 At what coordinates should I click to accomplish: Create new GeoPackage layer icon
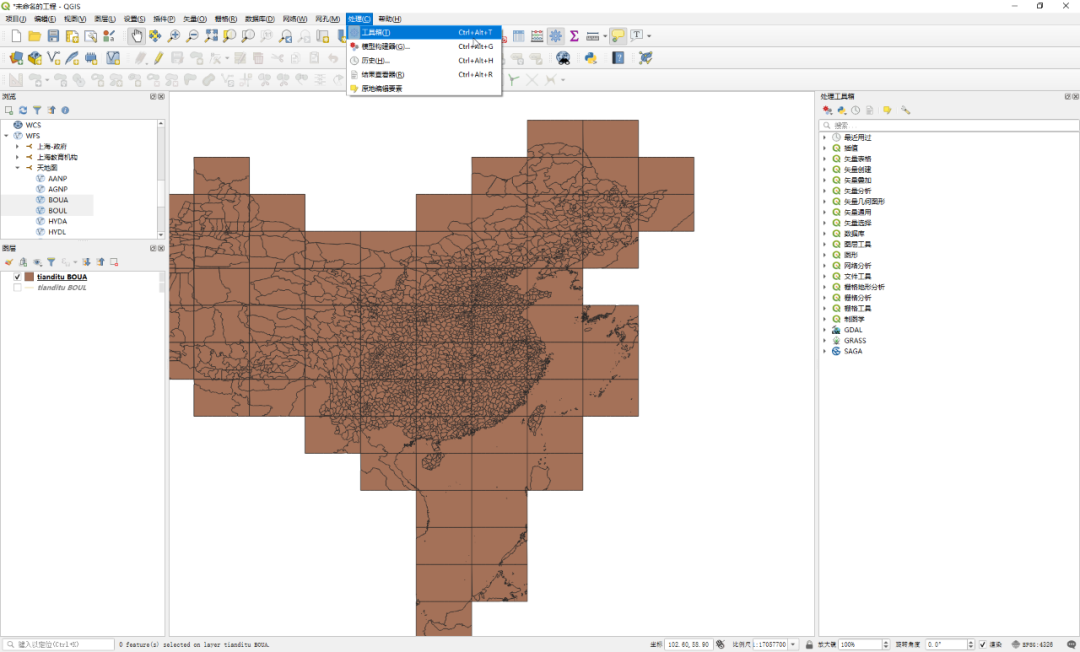(34, 58)
